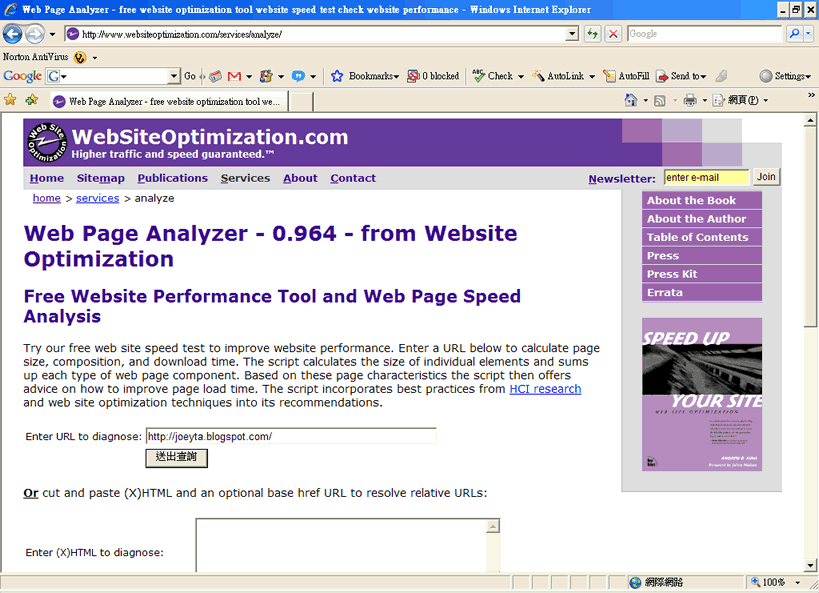Open the Norton AntiVirus dropdown arrow
This screenshot has height=593, width=819.
point(95,57)
